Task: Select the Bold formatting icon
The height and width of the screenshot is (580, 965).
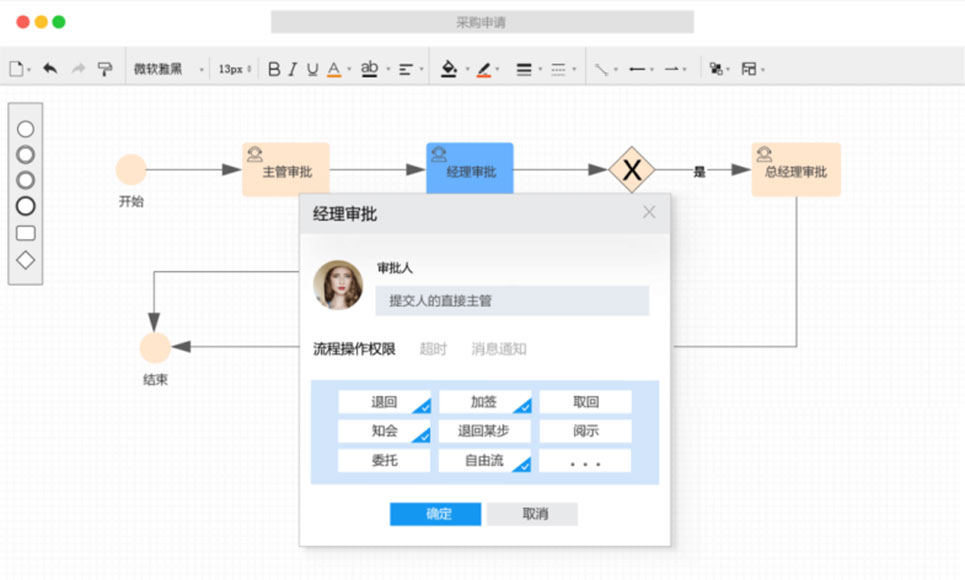Action: (x=274, y=68)
